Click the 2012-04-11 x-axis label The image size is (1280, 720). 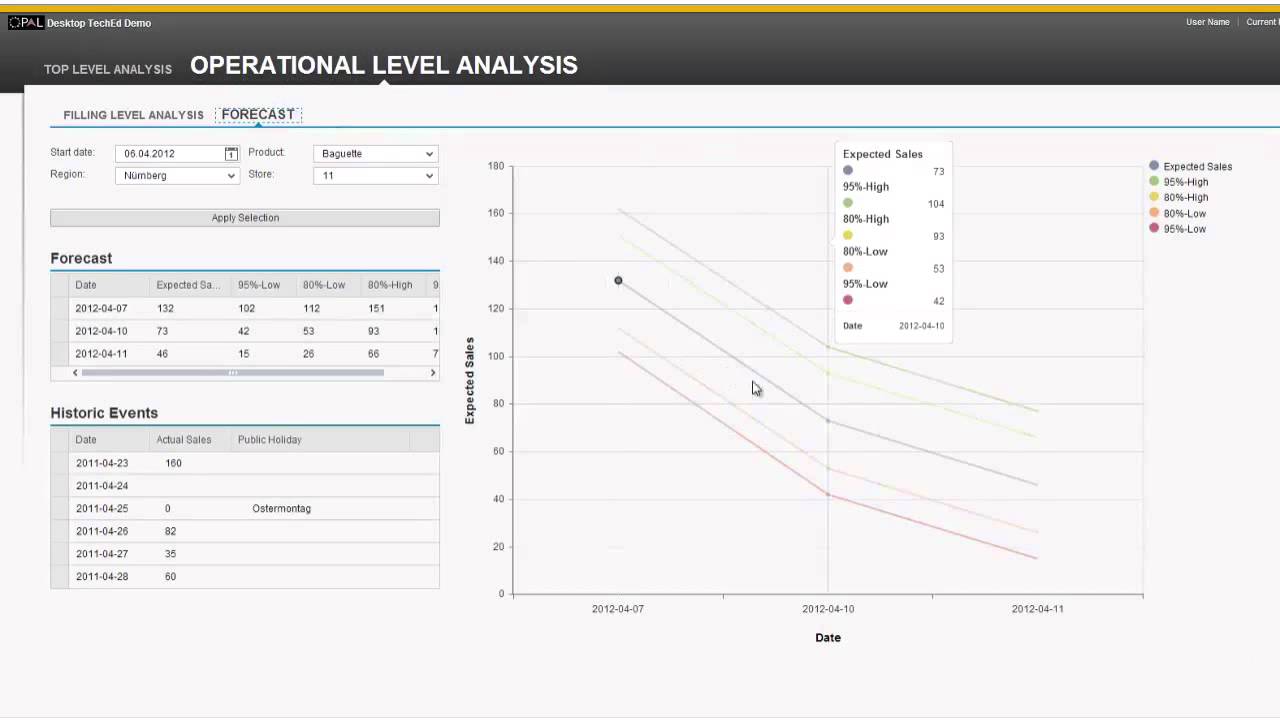pos(1037,609)
